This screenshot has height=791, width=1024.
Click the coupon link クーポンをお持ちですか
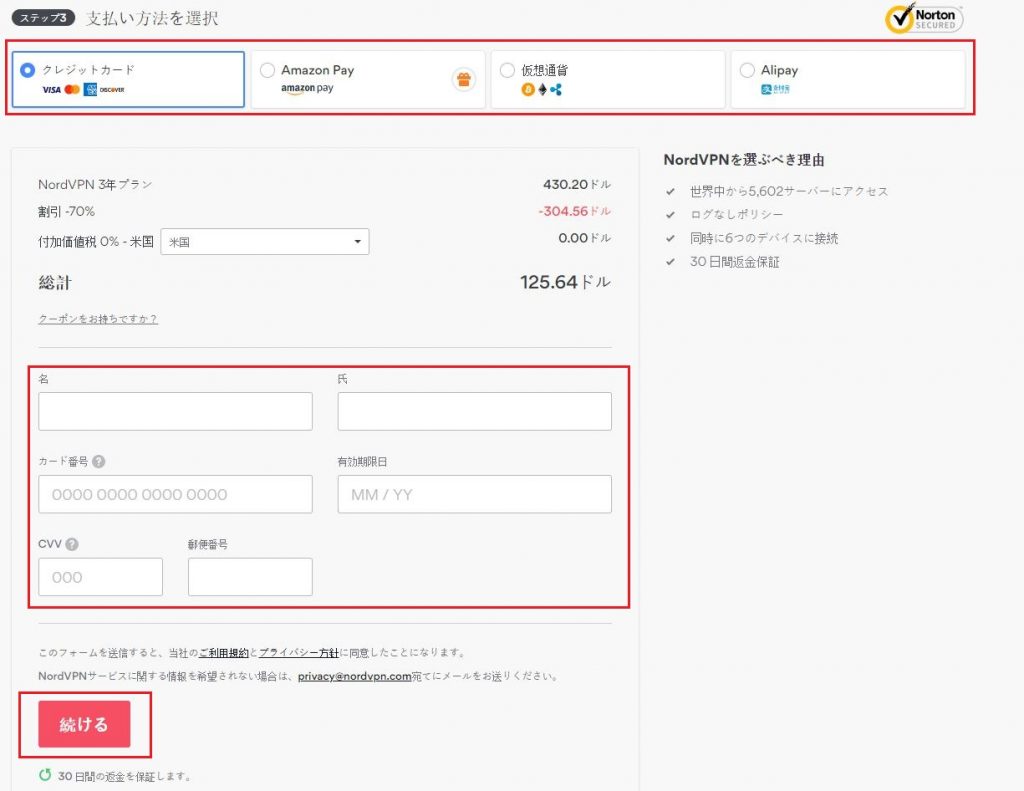point(98,319)
